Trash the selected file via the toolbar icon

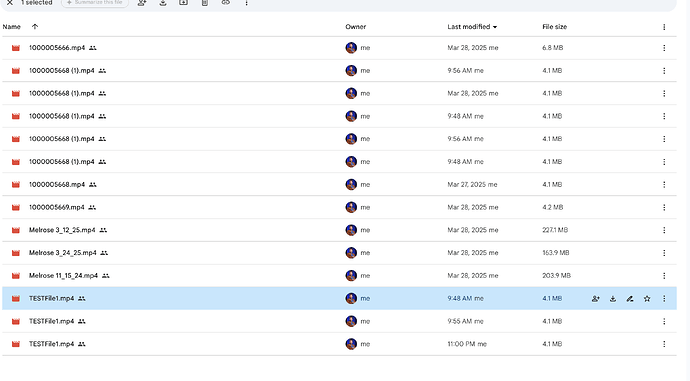pyautogui.click(x=205, y=3)
